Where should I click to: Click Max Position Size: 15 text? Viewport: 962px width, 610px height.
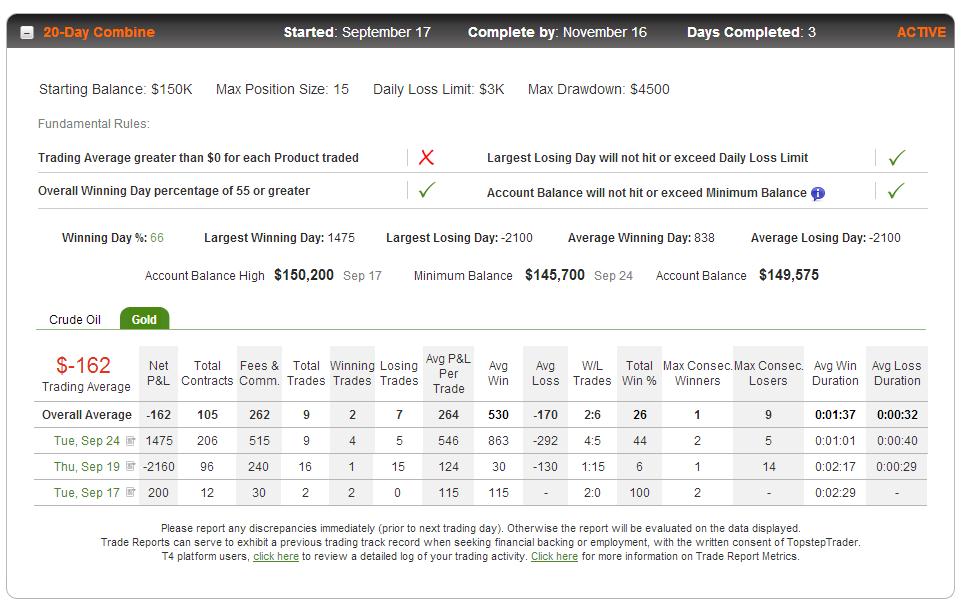pyautogui.click(x=282, y=89)
